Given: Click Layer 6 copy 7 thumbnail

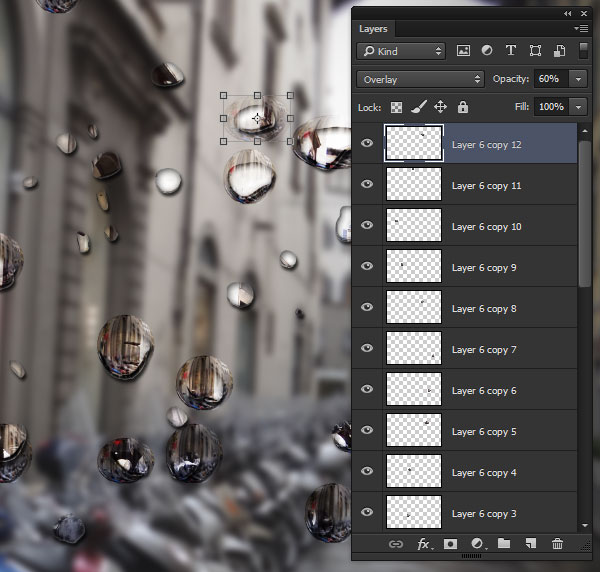Looking at the screenshot, I should [413, 349].
